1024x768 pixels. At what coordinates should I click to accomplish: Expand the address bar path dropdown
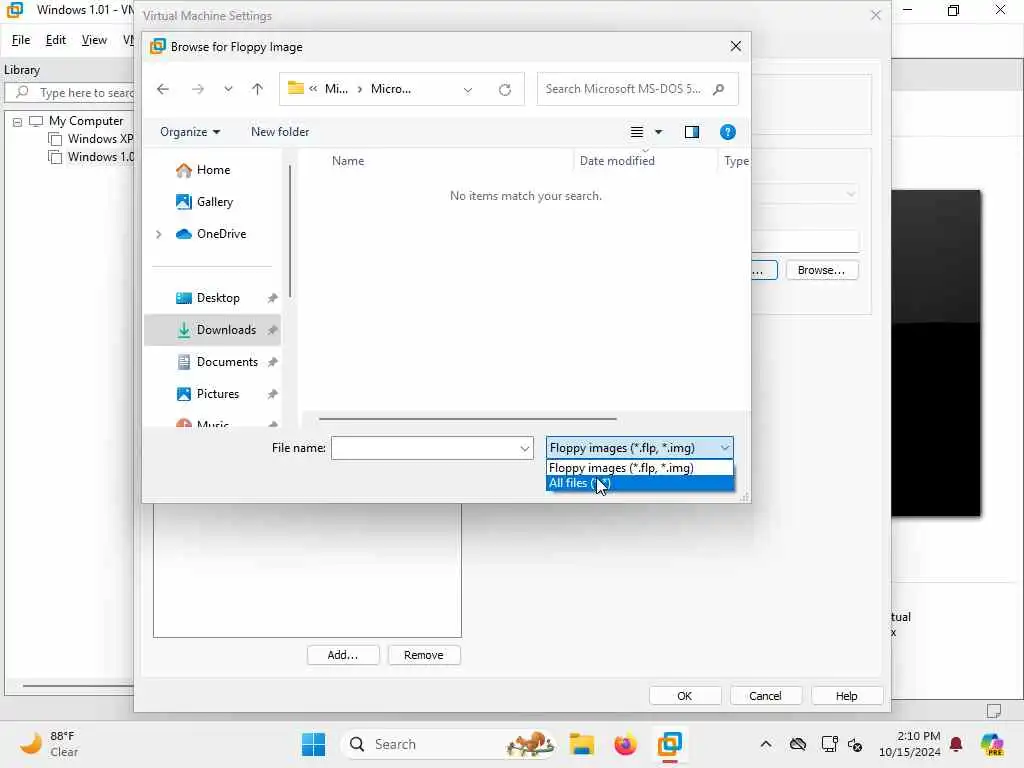click(468, 89)
